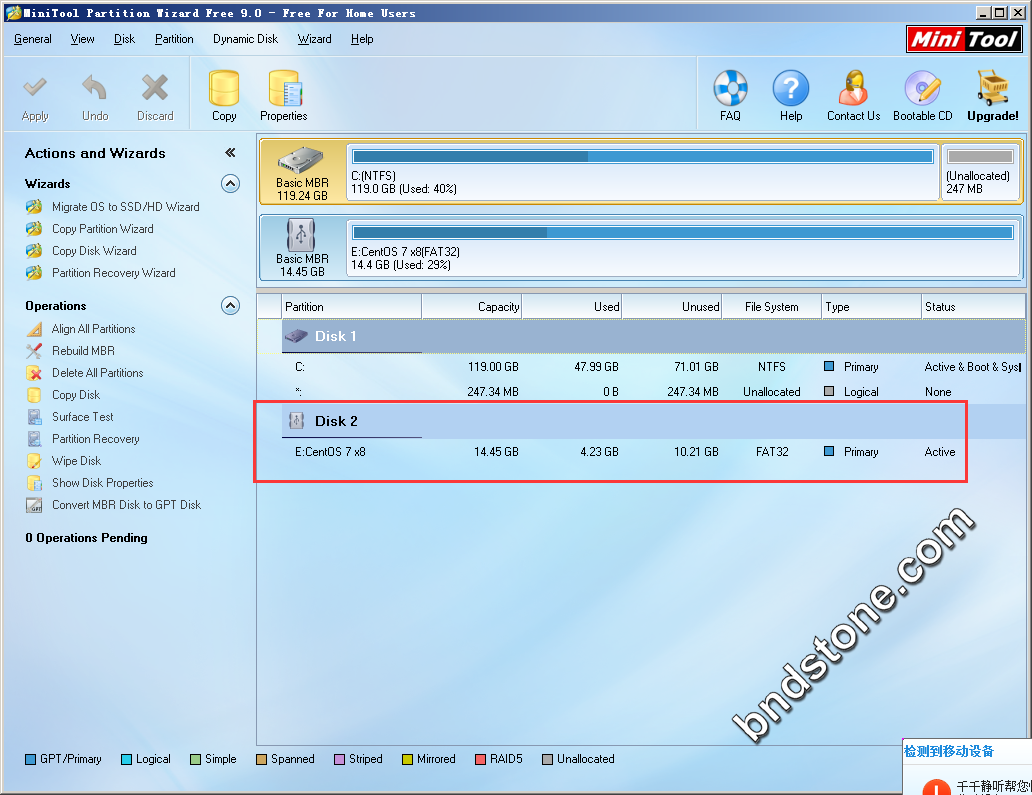Click Convert MBR Disk to GPT Disk
This screenshot has height=795, width=1032.
(x=126, y=505)
